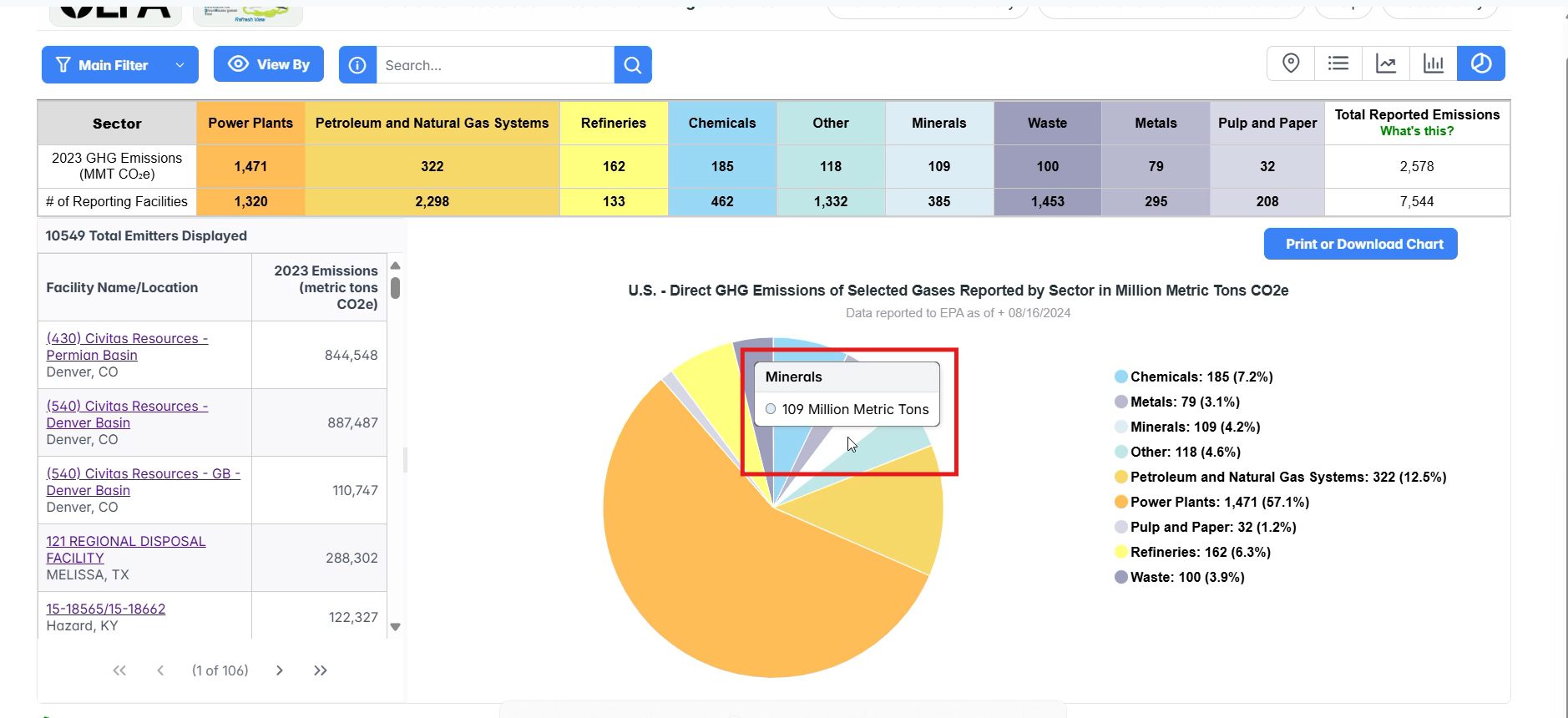Click the facility list scrollbar thumb
The height and width of the screenshot is (718, 1568).
[x=396, y=288]
